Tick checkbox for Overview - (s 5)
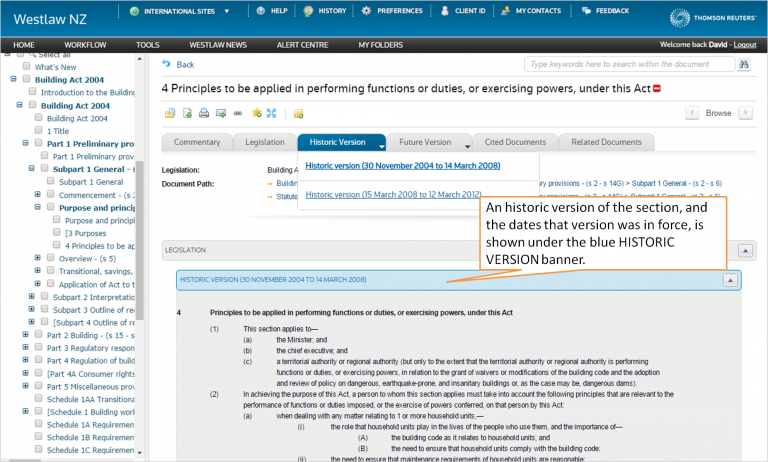Viewport: 768px width, 462px height. pos(51,258)
